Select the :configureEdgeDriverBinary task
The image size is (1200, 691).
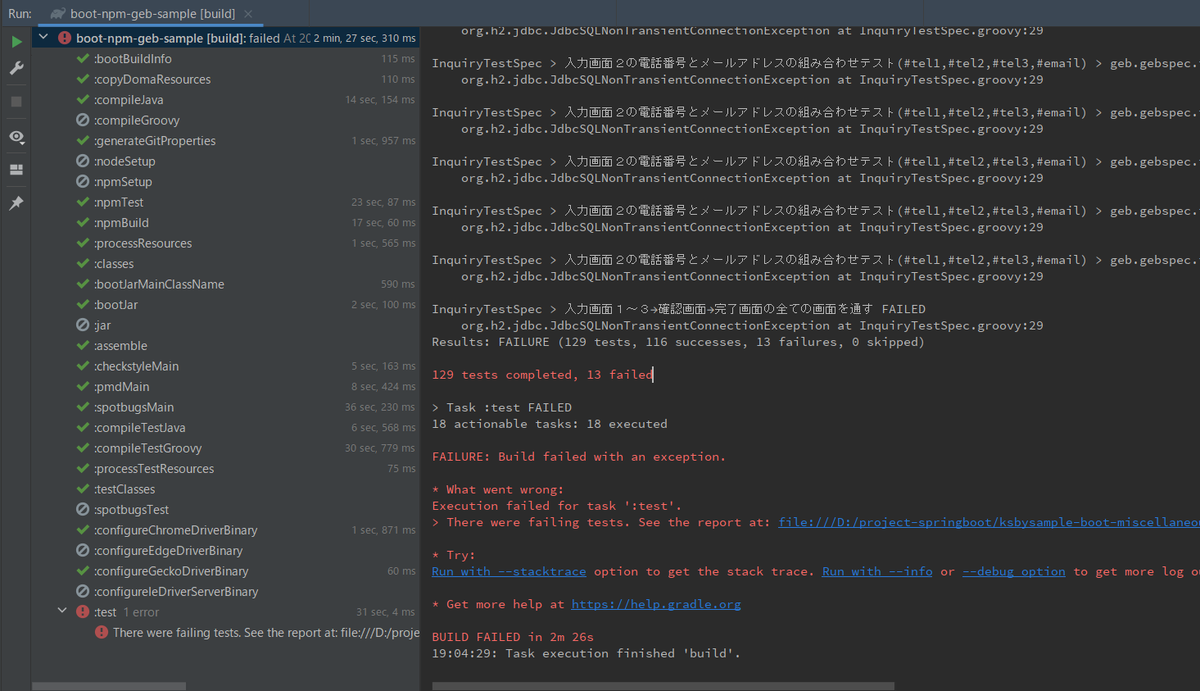pyautogui.click(x=225, y=551)
